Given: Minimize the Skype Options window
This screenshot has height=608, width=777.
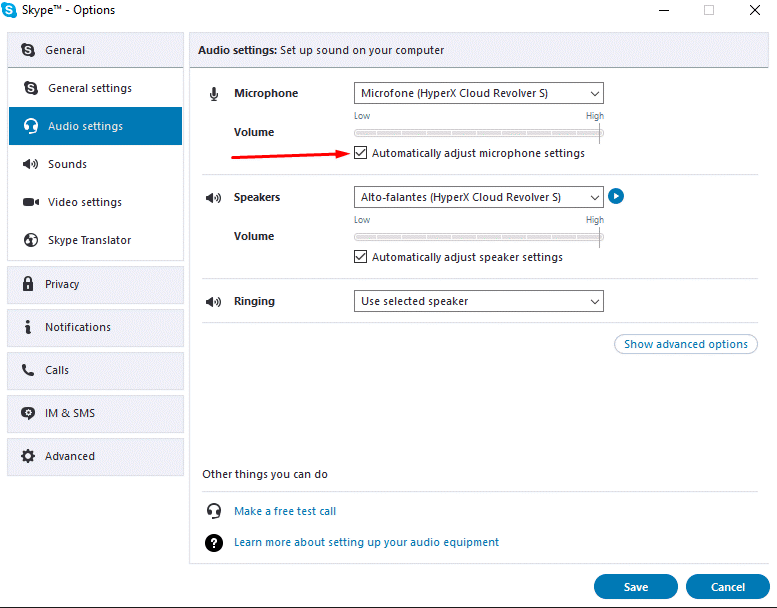Looking at the screenshot, I should pos(664,10).
